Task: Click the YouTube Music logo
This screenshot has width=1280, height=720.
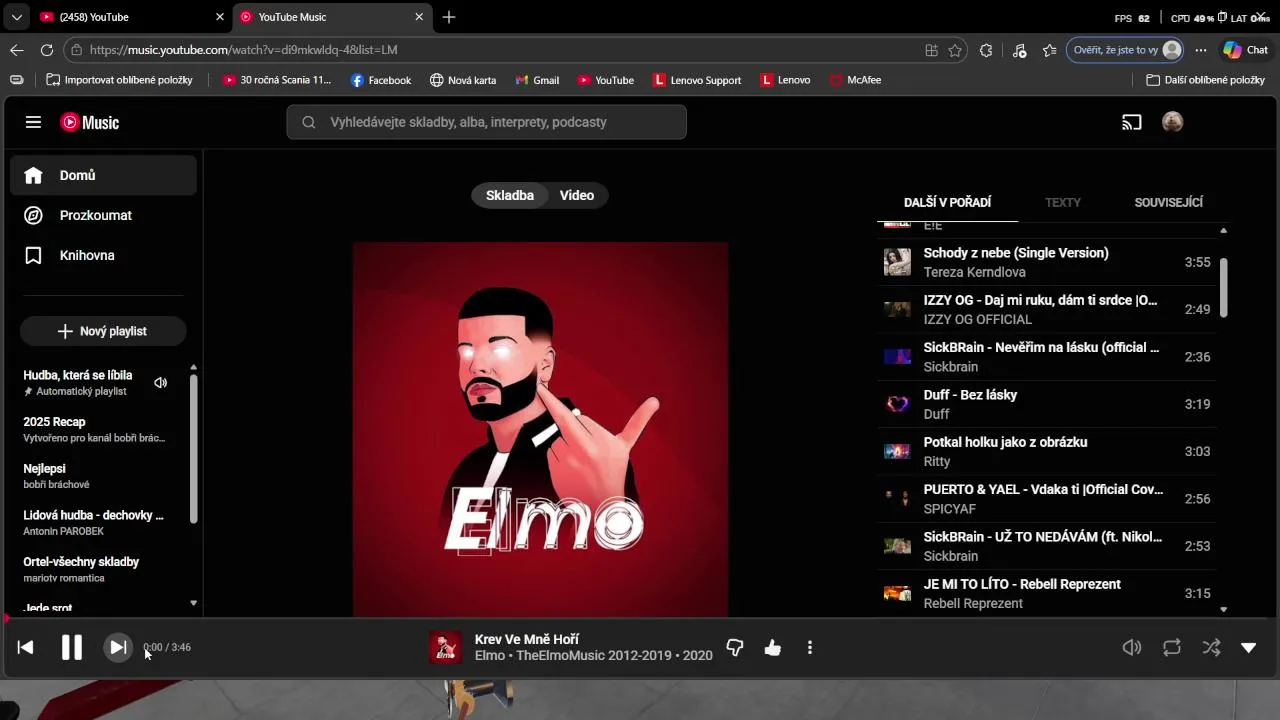Action: [x=90, y=122]
